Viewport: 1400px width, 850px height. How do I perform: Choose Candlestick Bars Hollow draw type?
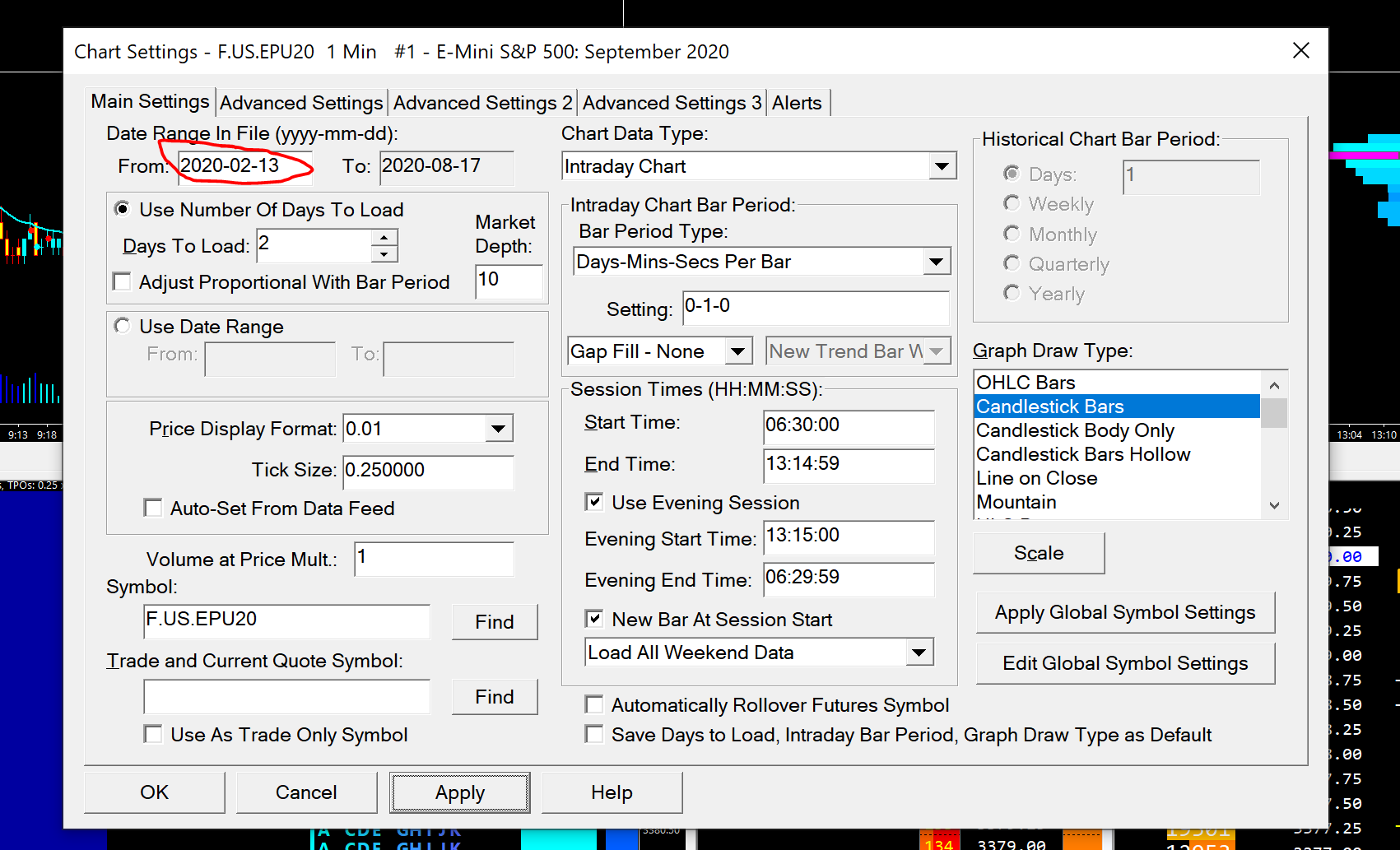pyautogui.click(x=1117, y=454)
